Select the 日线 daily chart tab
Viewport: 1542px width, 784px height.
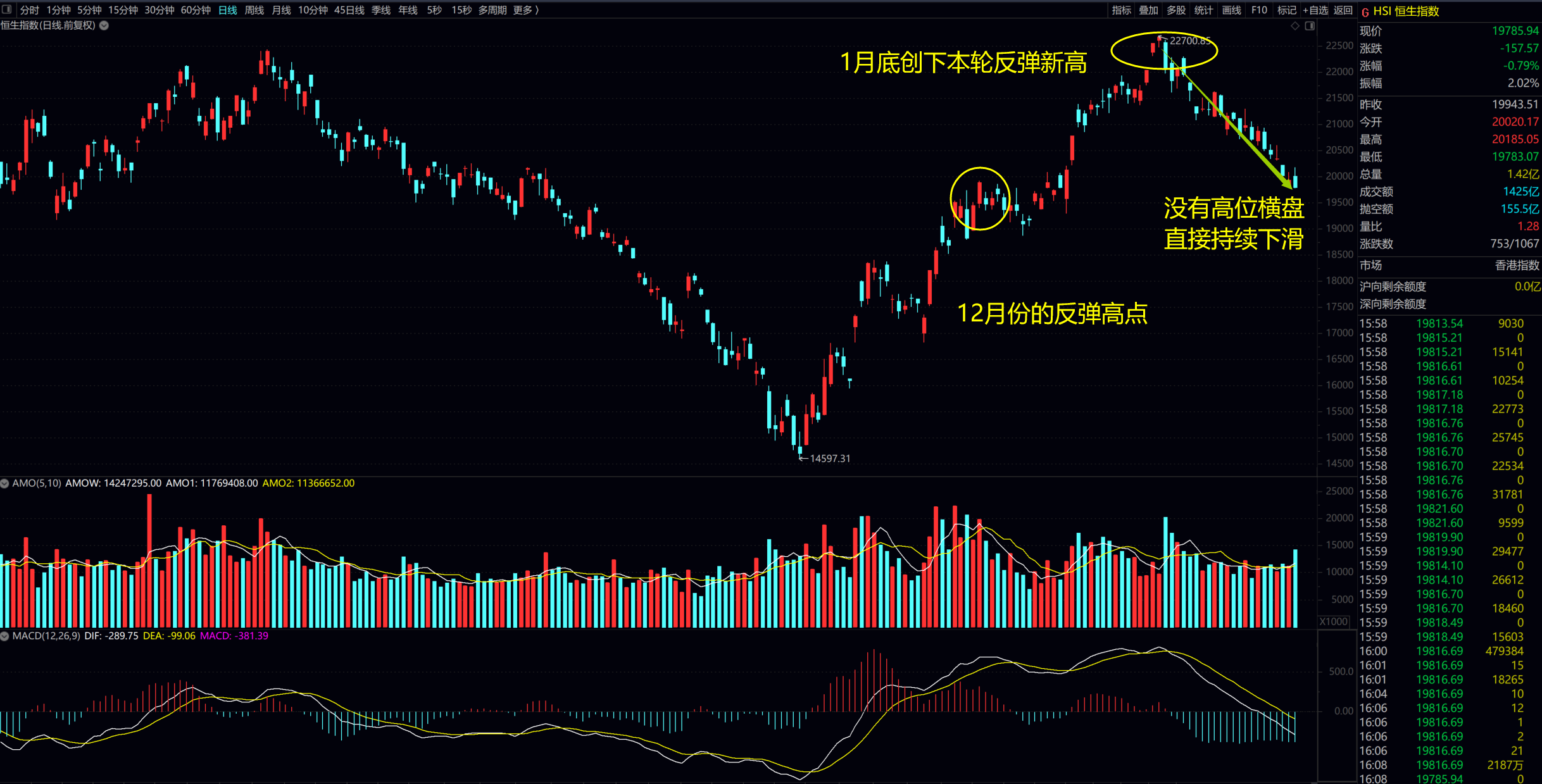228,10
